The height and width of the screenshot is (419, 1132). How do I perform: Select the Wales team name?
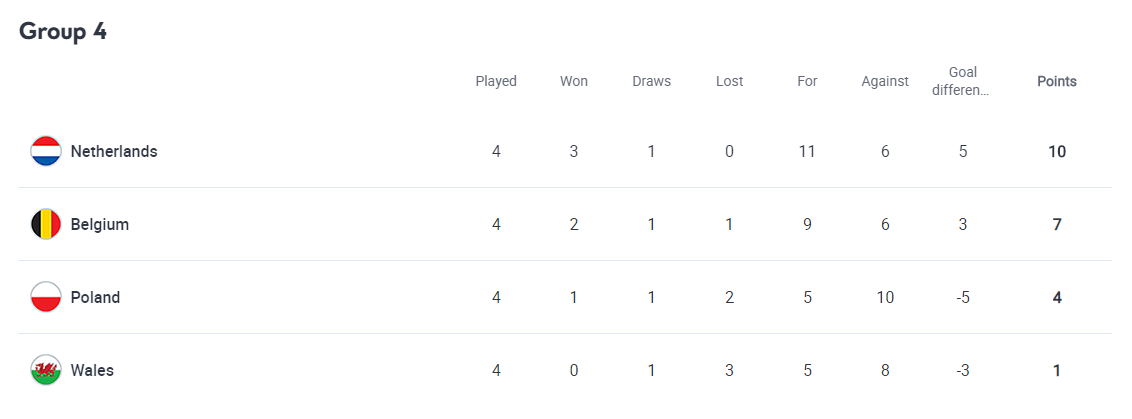coord(92,371)
